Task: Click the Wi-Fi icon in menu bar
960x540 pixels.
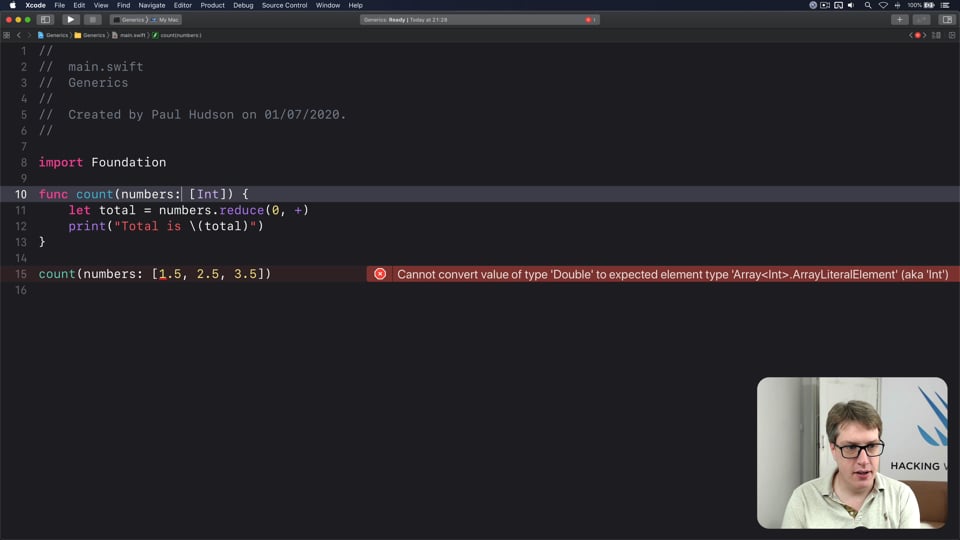Action: [883, 5]
